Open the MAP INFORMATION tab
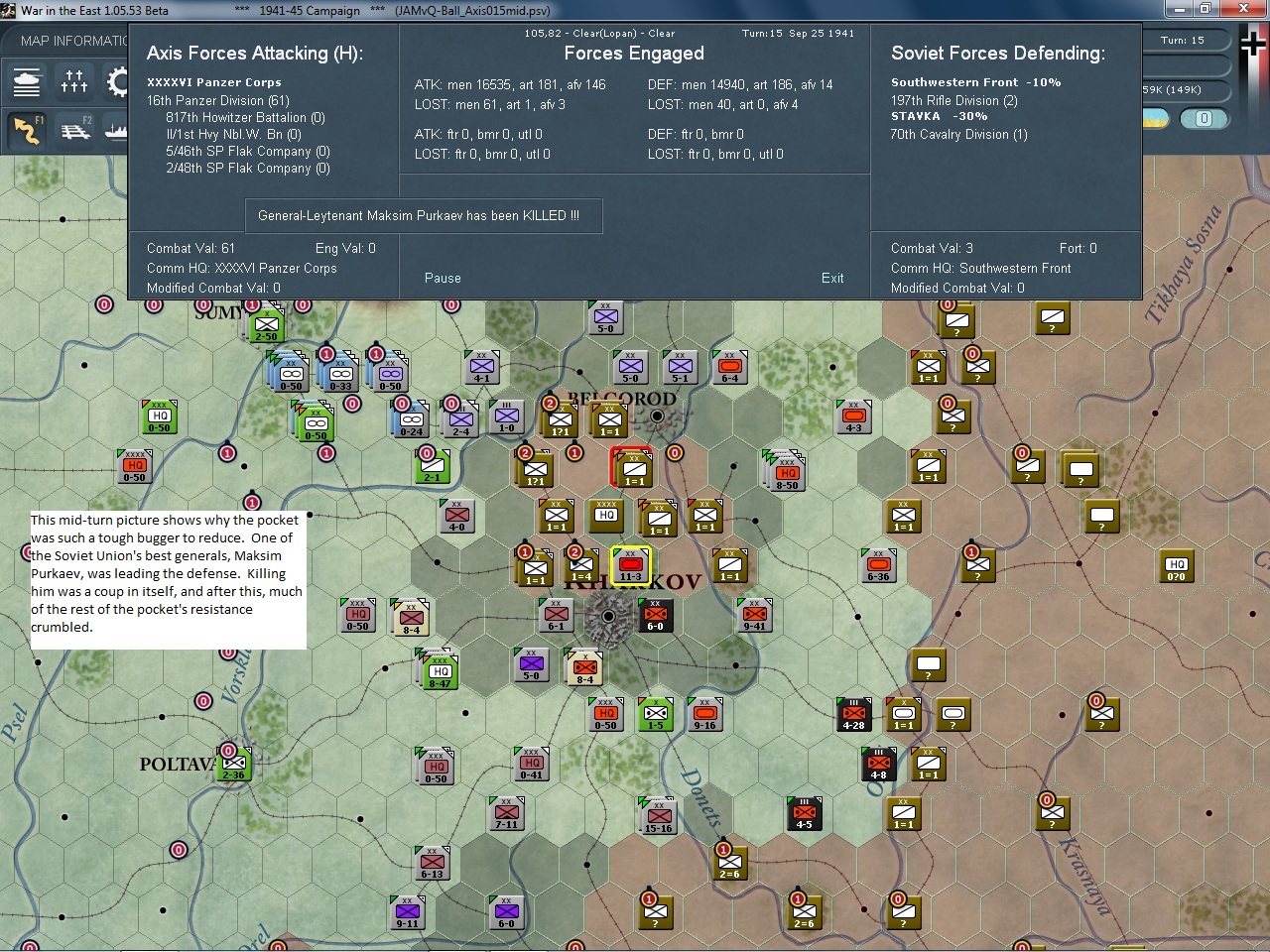This screenshot has height=952, width=1270. [74, 41]
